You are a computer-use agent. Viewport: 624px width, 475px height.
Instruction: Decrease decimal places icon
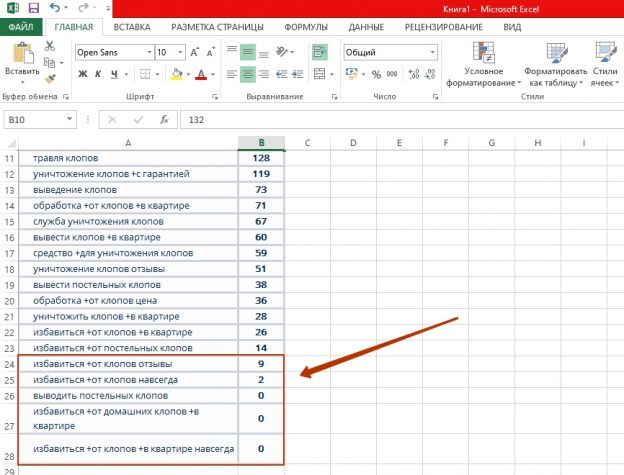point(430,74)
